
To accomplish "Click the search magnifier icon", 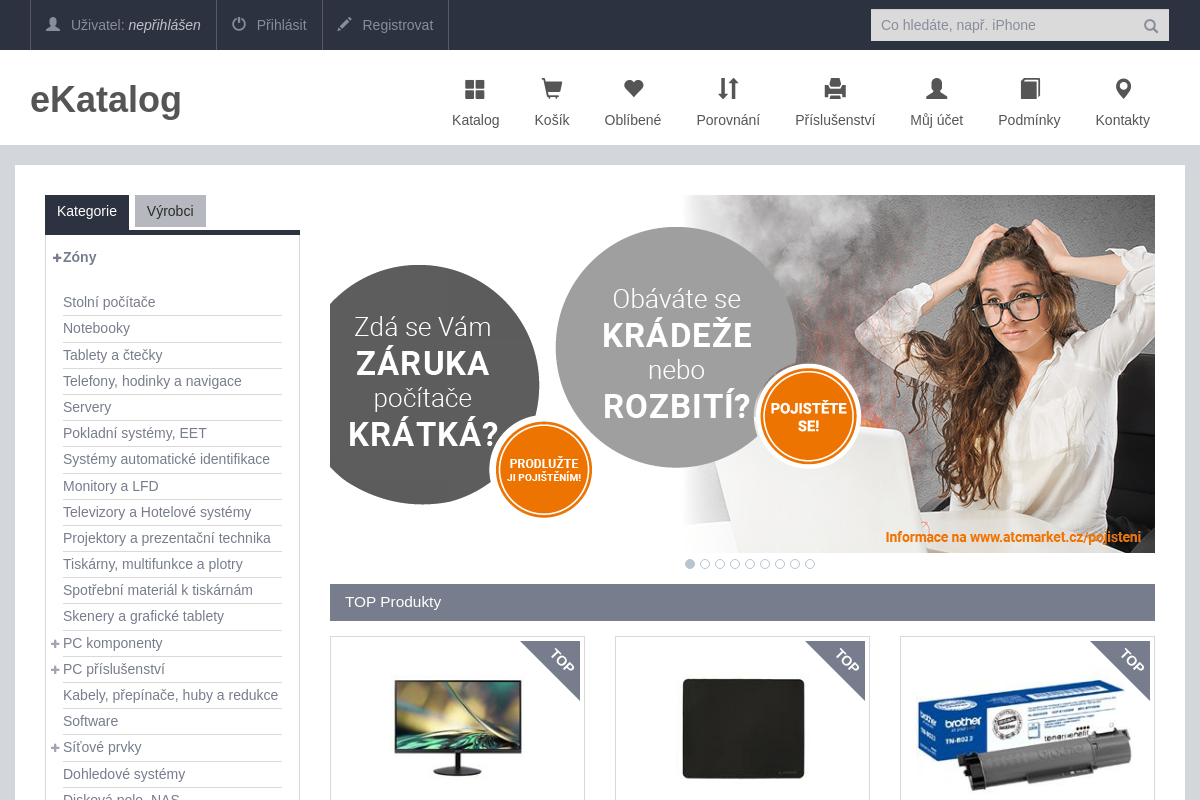I will pos(1150,25).
